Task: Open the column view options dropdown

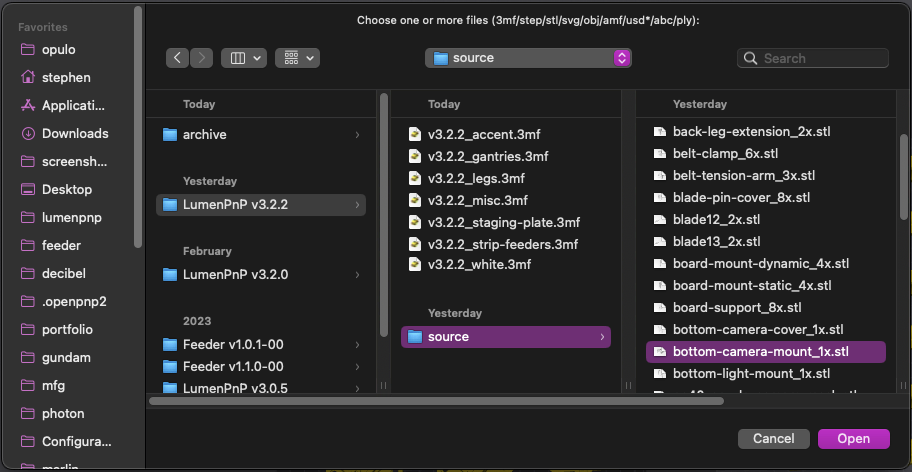Action: pyautogui.click(x=243, y=58)
